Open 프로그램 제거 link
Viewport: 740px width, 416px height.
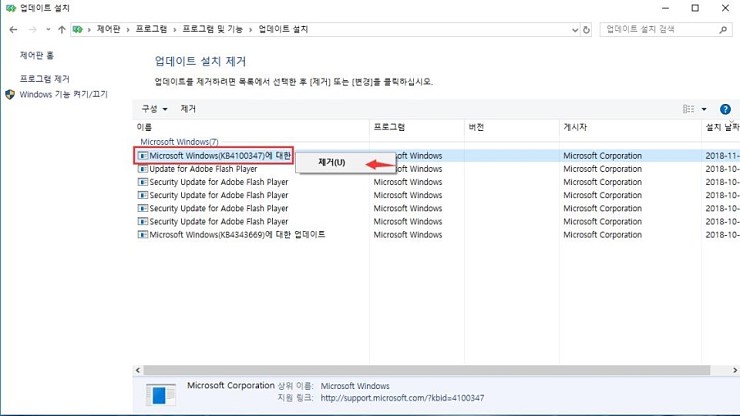pos(44,79)
